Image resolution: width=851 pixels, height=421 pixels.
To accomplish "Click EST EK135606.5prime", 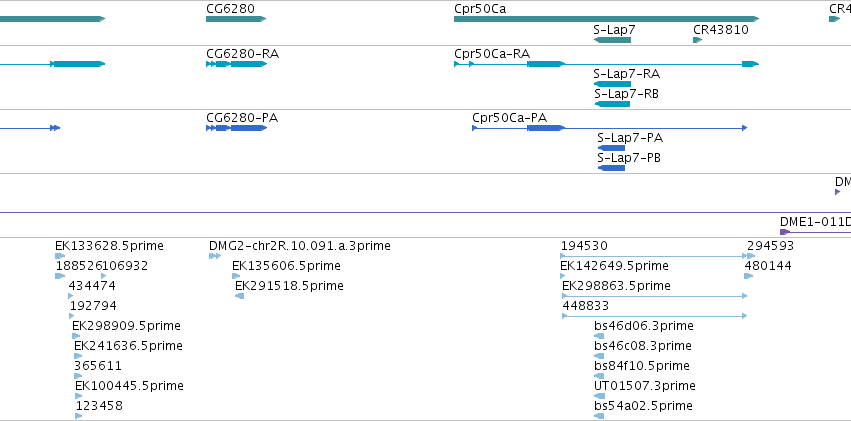I will pos(236,276).
